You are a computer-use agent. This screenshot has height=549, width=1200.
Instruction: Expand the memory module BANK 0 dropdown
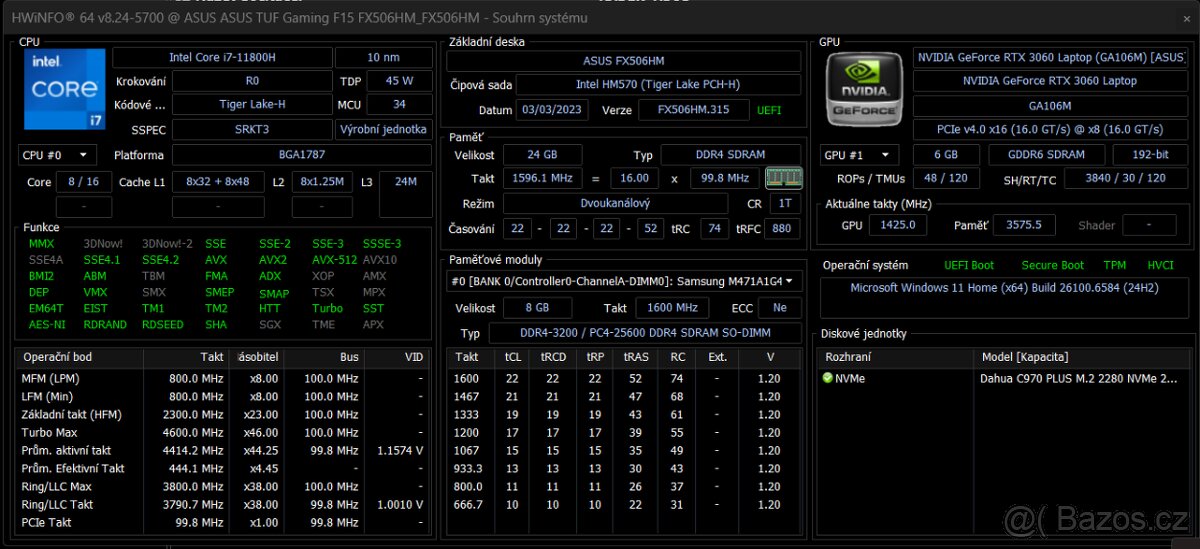tap(624, 282)
